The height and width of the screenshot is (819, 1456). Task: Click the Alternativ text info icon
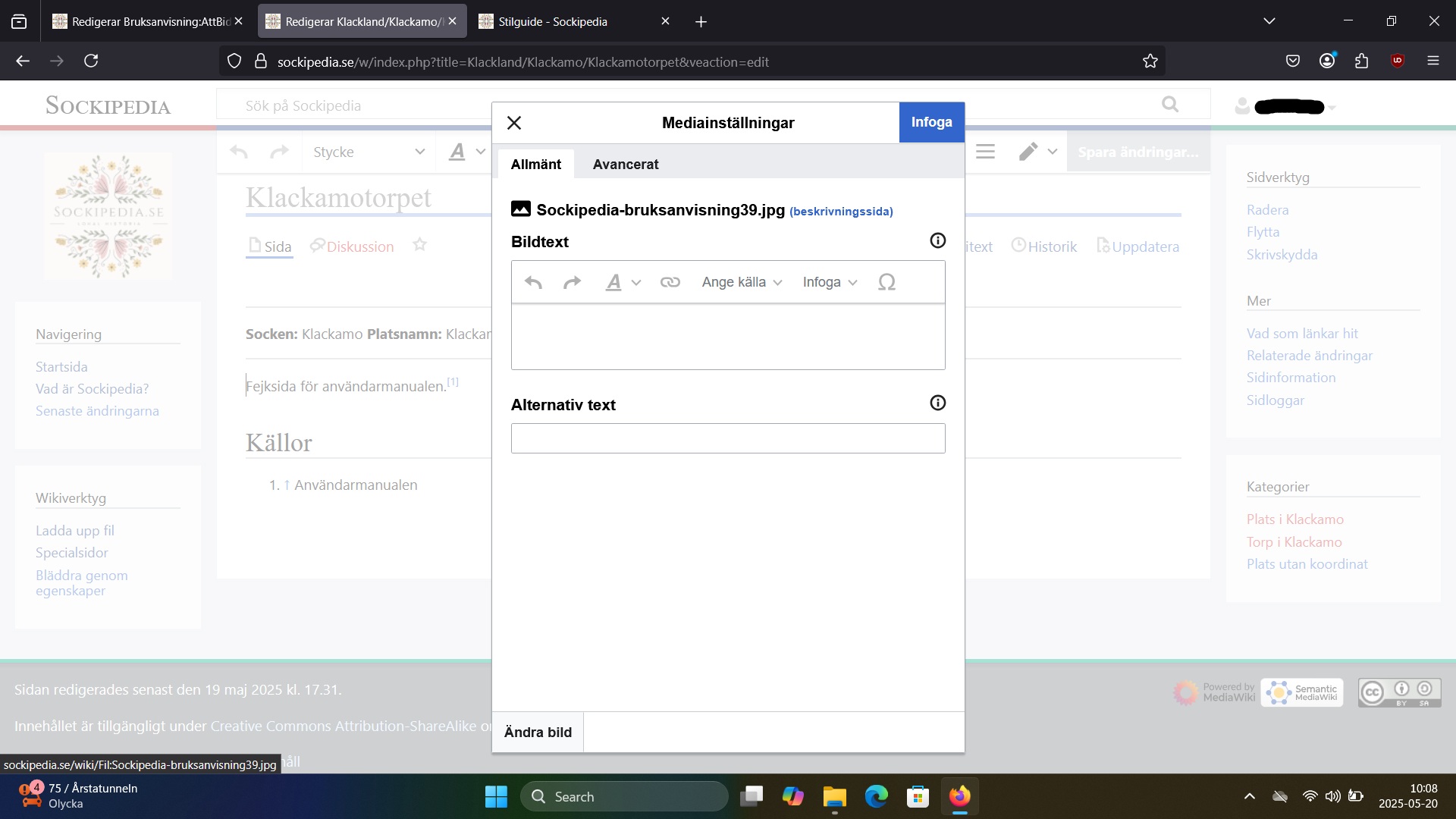(937, 403)
